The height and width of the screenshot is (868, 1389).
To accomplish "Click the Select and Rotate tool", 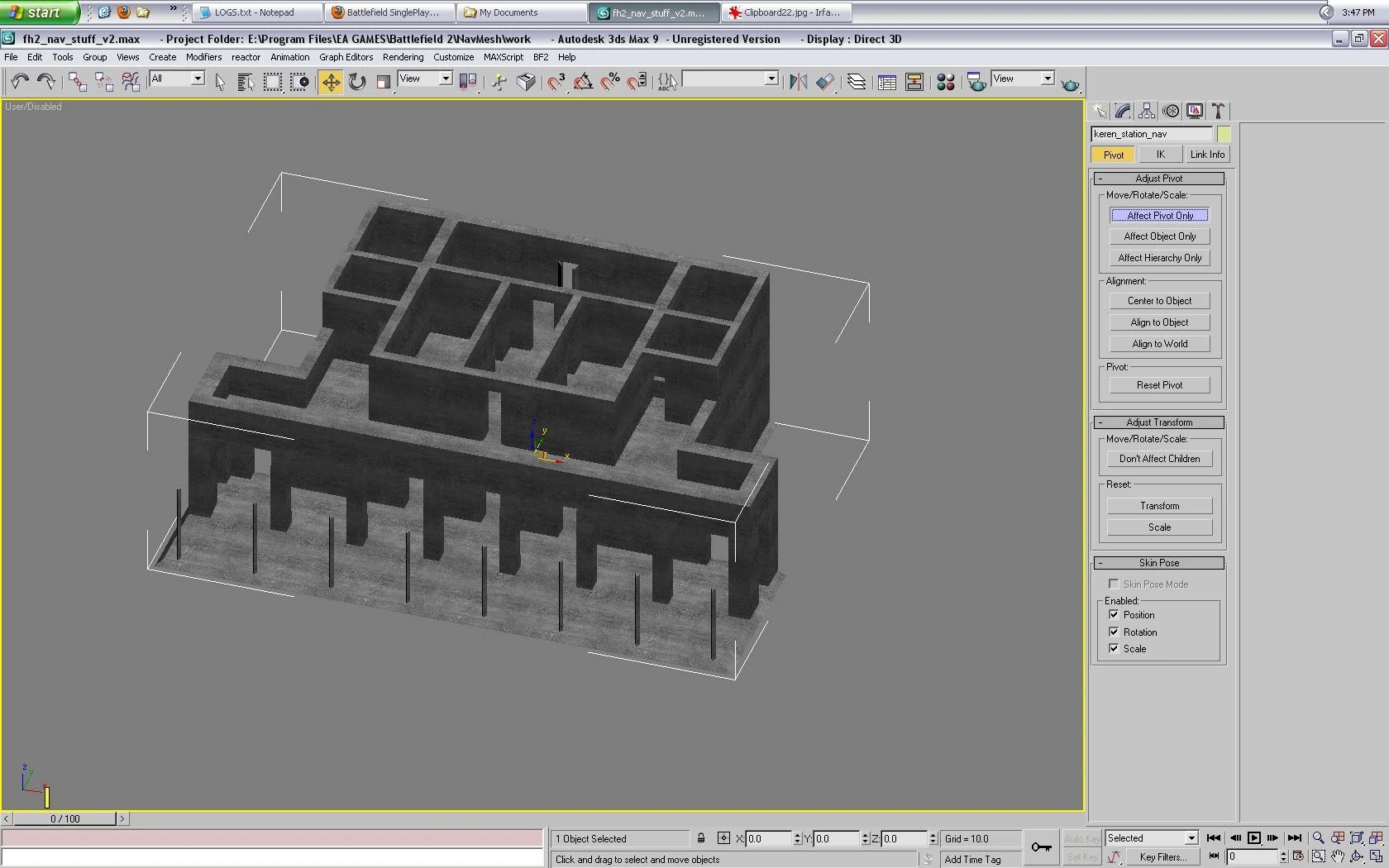I will (357, 82).
